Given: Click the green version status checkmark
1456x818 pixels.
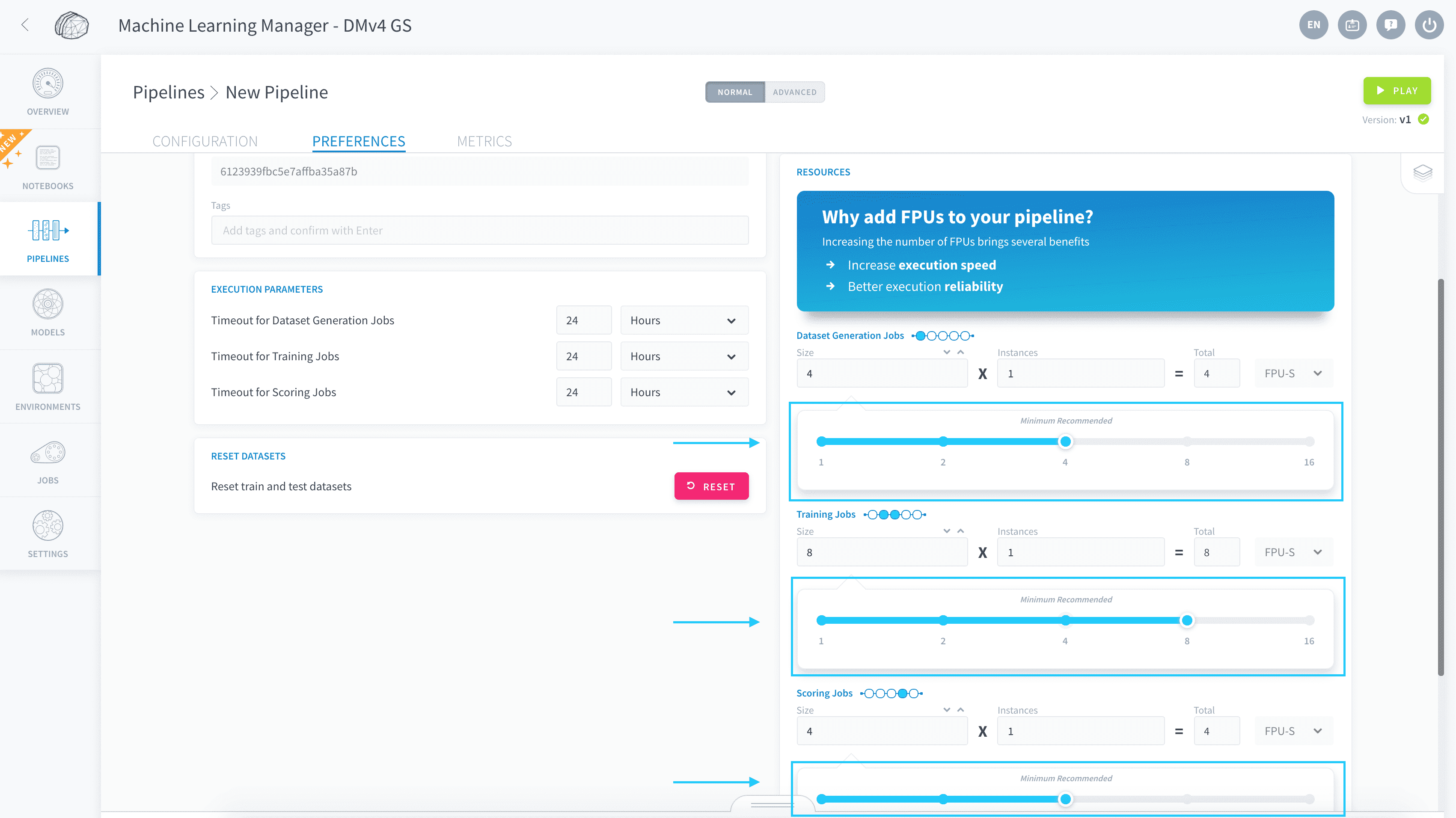Looking at the screenshot, I should 1424,119.
